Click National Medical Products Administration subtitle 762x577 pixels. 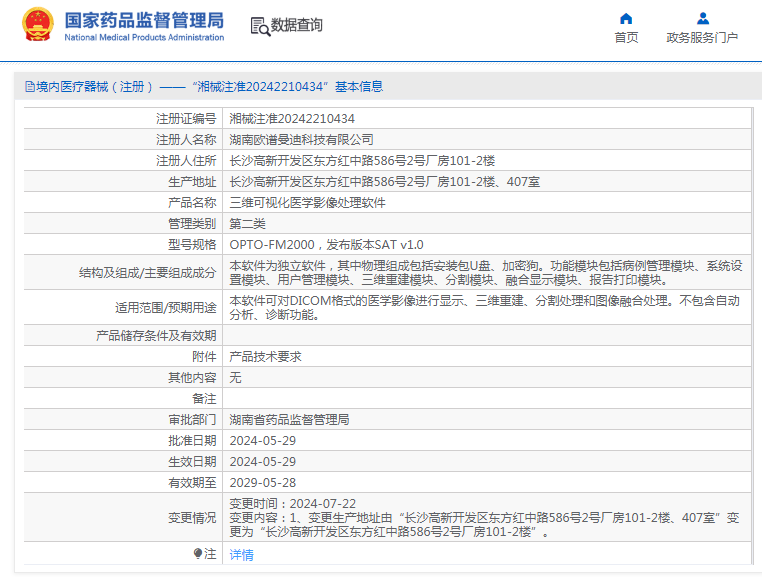pos(144,37)
